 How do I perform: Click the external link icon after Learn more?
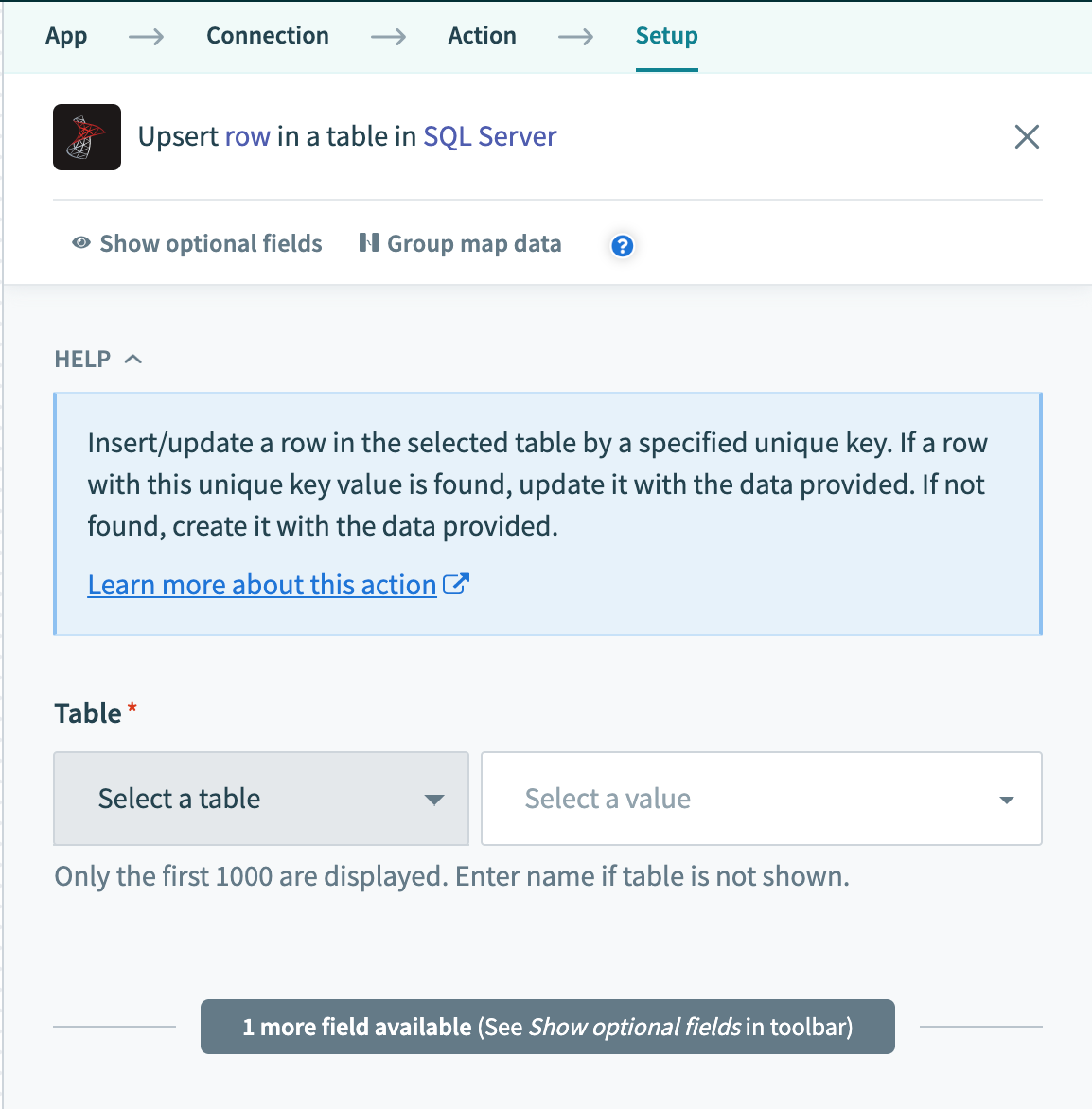pos(456,585)
